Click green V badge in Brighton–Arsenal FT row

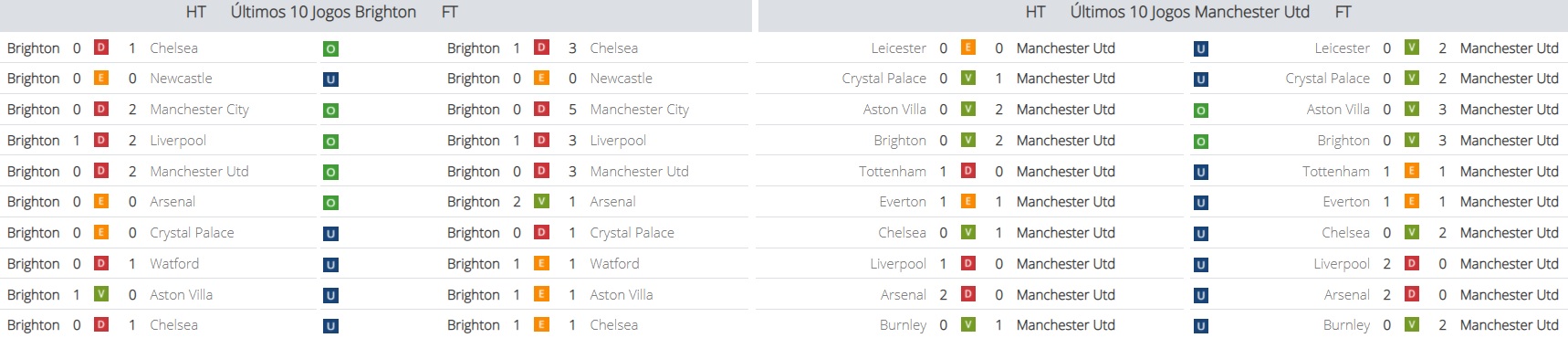[541, 201]
